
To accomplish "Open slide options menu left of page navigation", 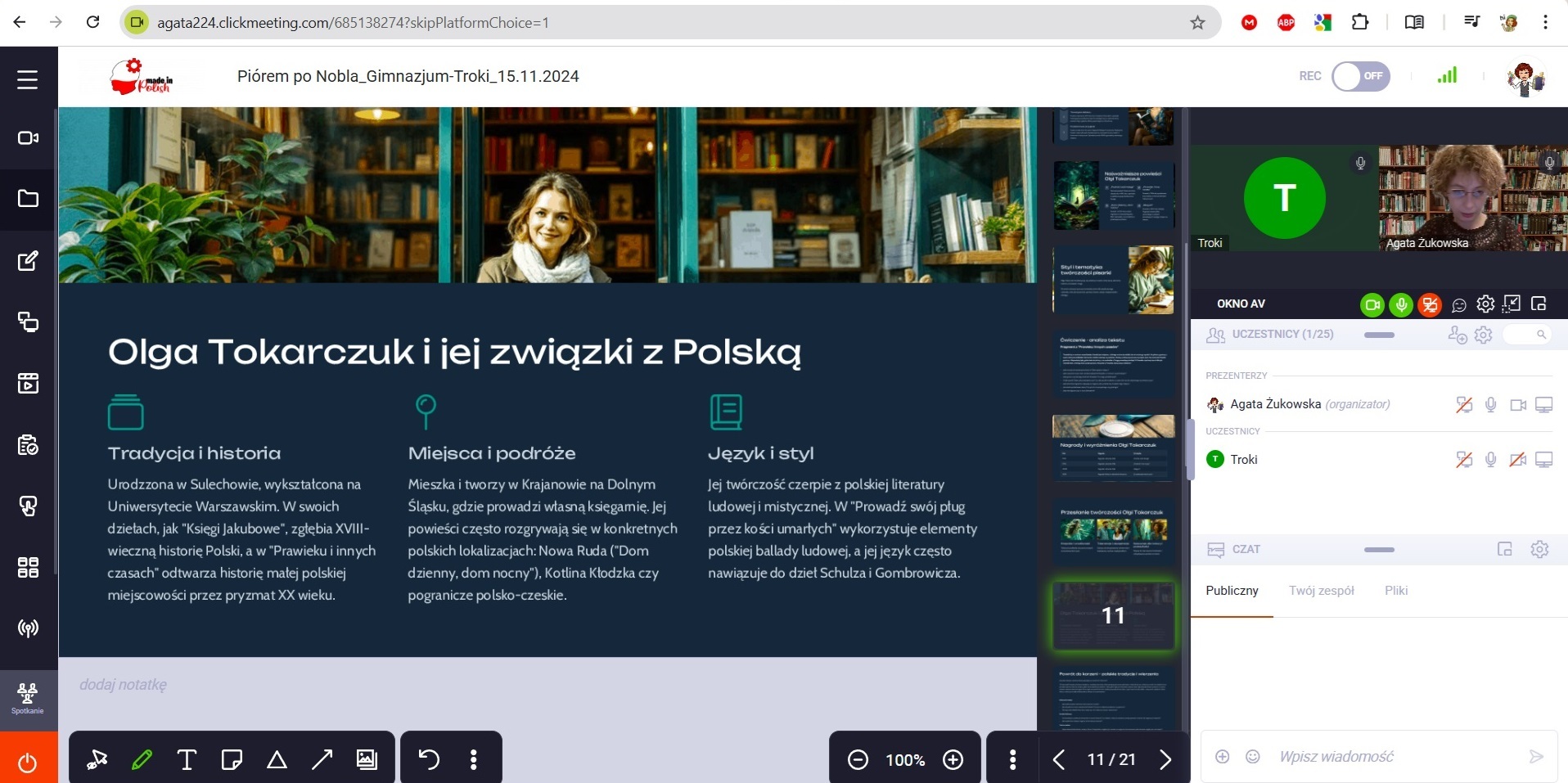I will [x=1012, y=760].
